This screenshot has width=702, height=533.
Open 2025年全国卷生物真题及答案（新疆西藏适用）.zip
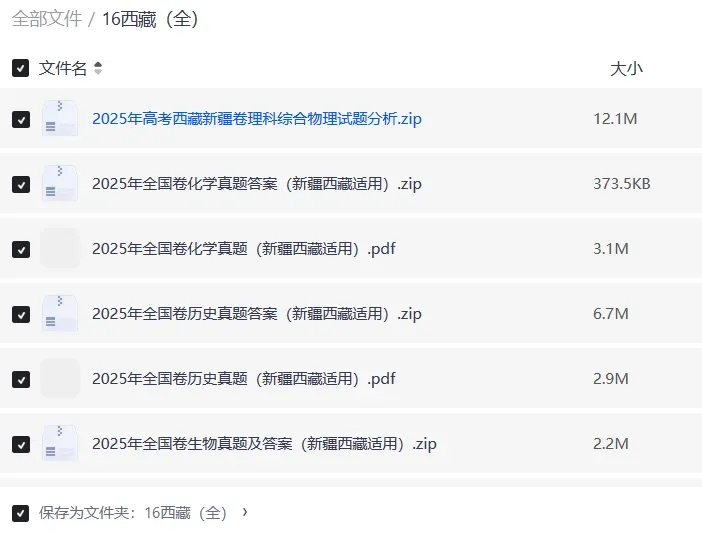pyautogui.click(x=265, y=443)
